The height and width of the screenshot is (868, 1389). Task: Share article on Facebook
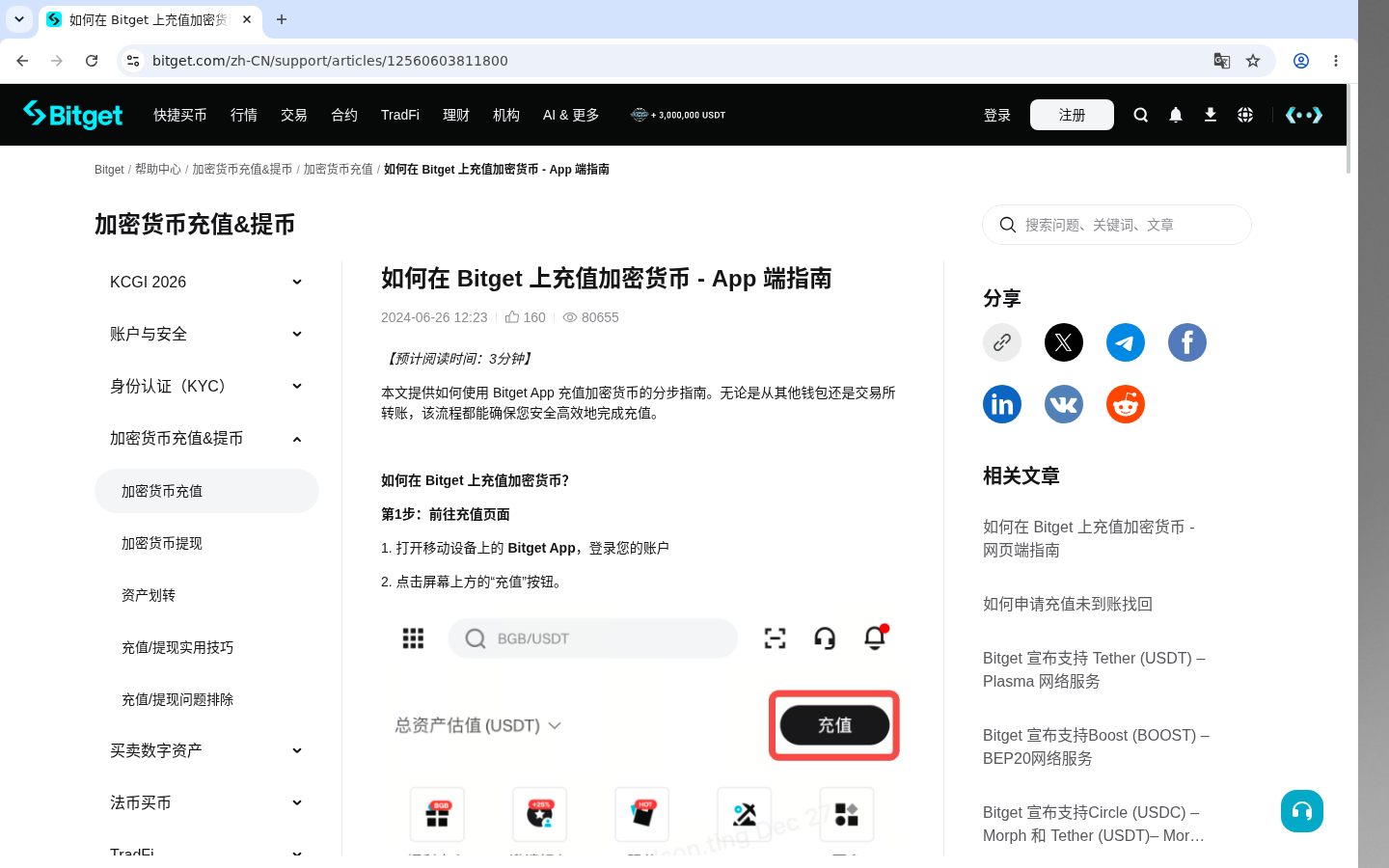tap(1187, 342)
